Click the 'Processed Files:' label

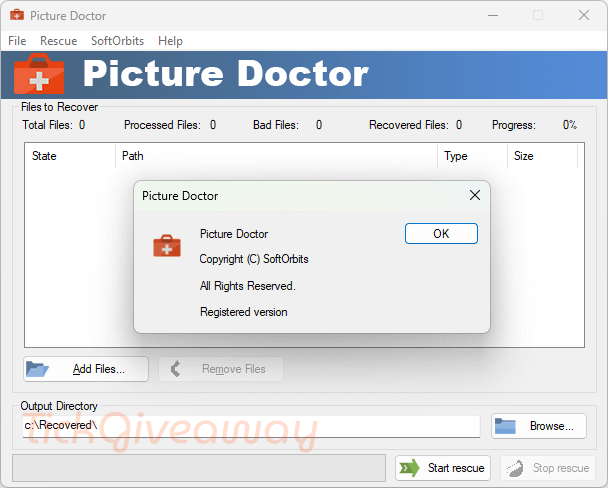tap(162, 125)
